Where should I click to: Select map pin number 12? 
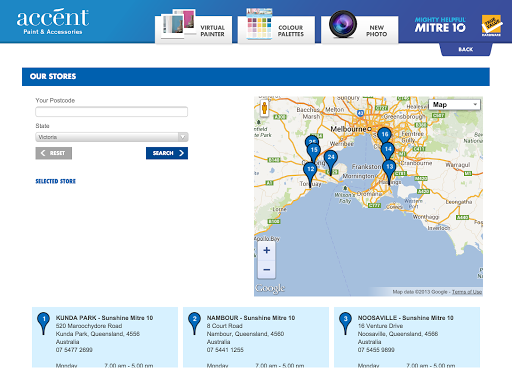(310, 170)
